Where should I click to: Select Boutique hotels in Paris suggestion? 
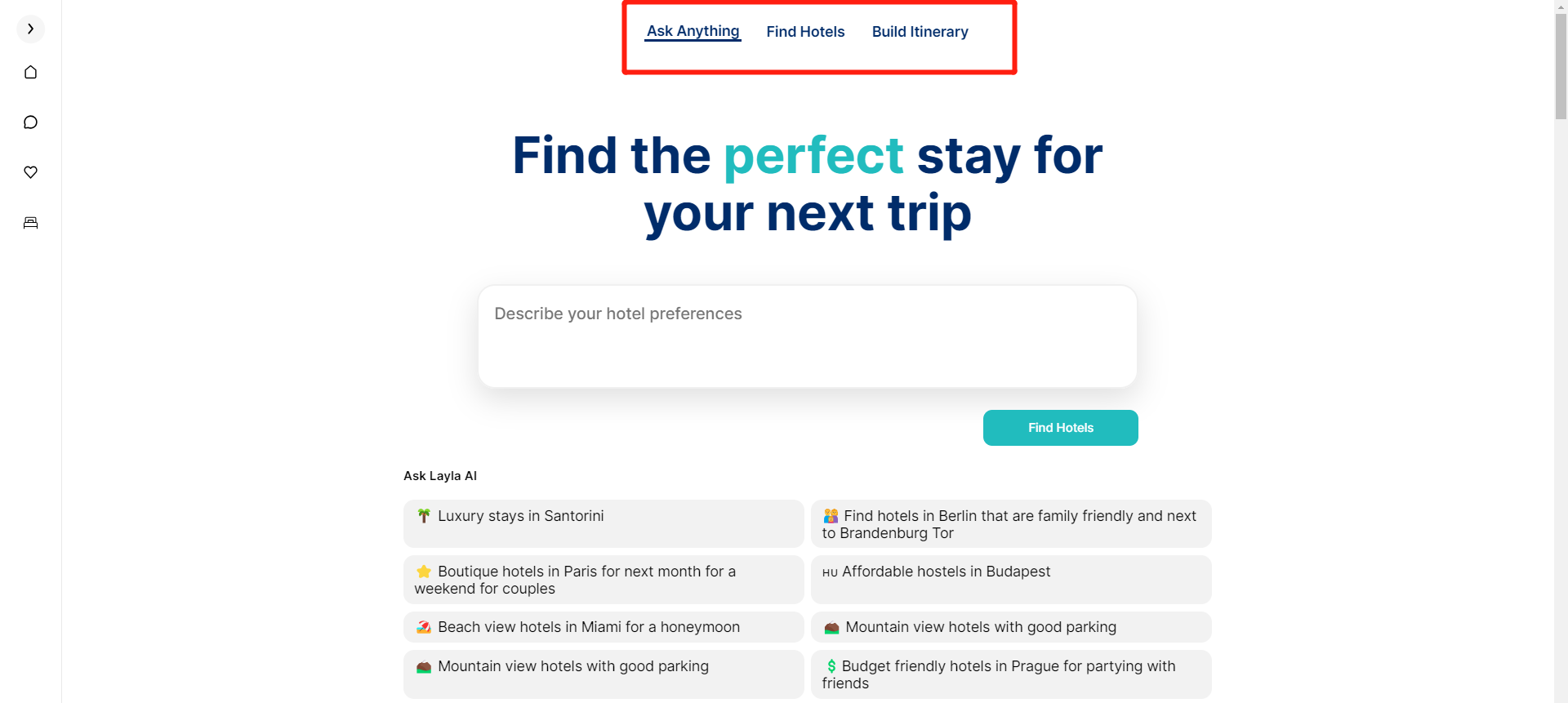point(604,580)
